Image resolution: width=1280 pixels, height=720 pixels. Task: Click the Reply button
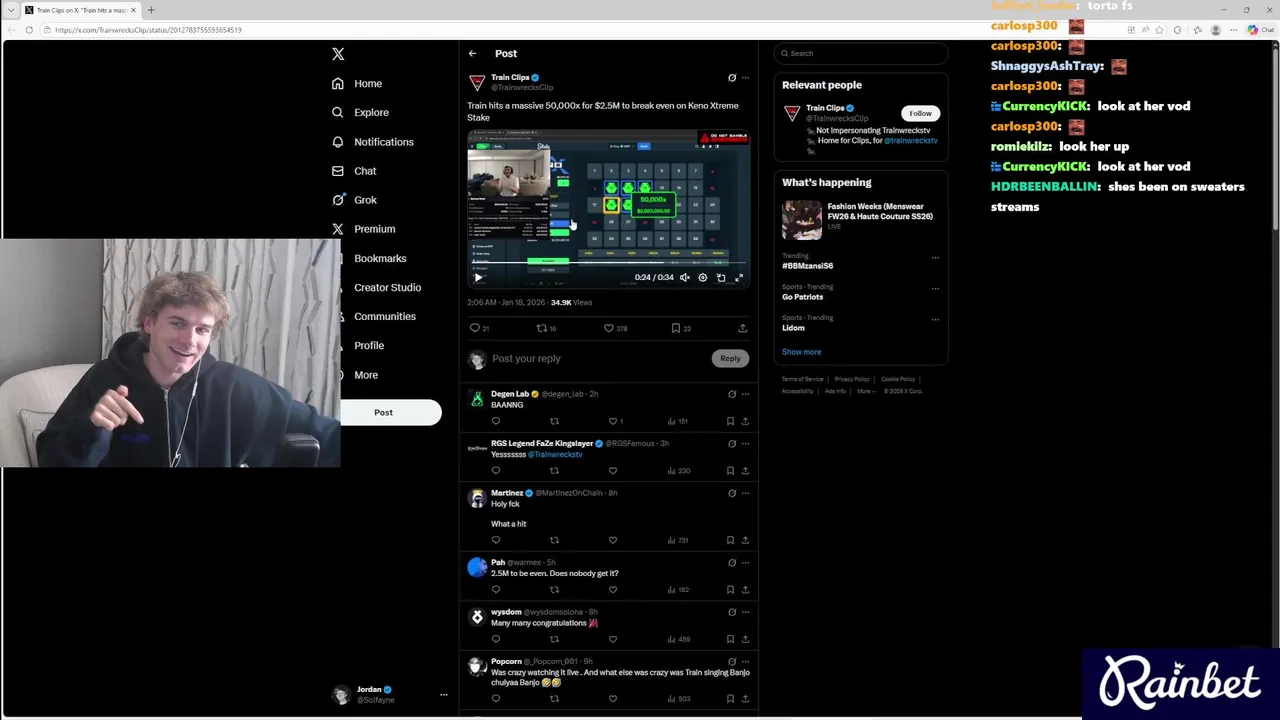pos(730,359)
